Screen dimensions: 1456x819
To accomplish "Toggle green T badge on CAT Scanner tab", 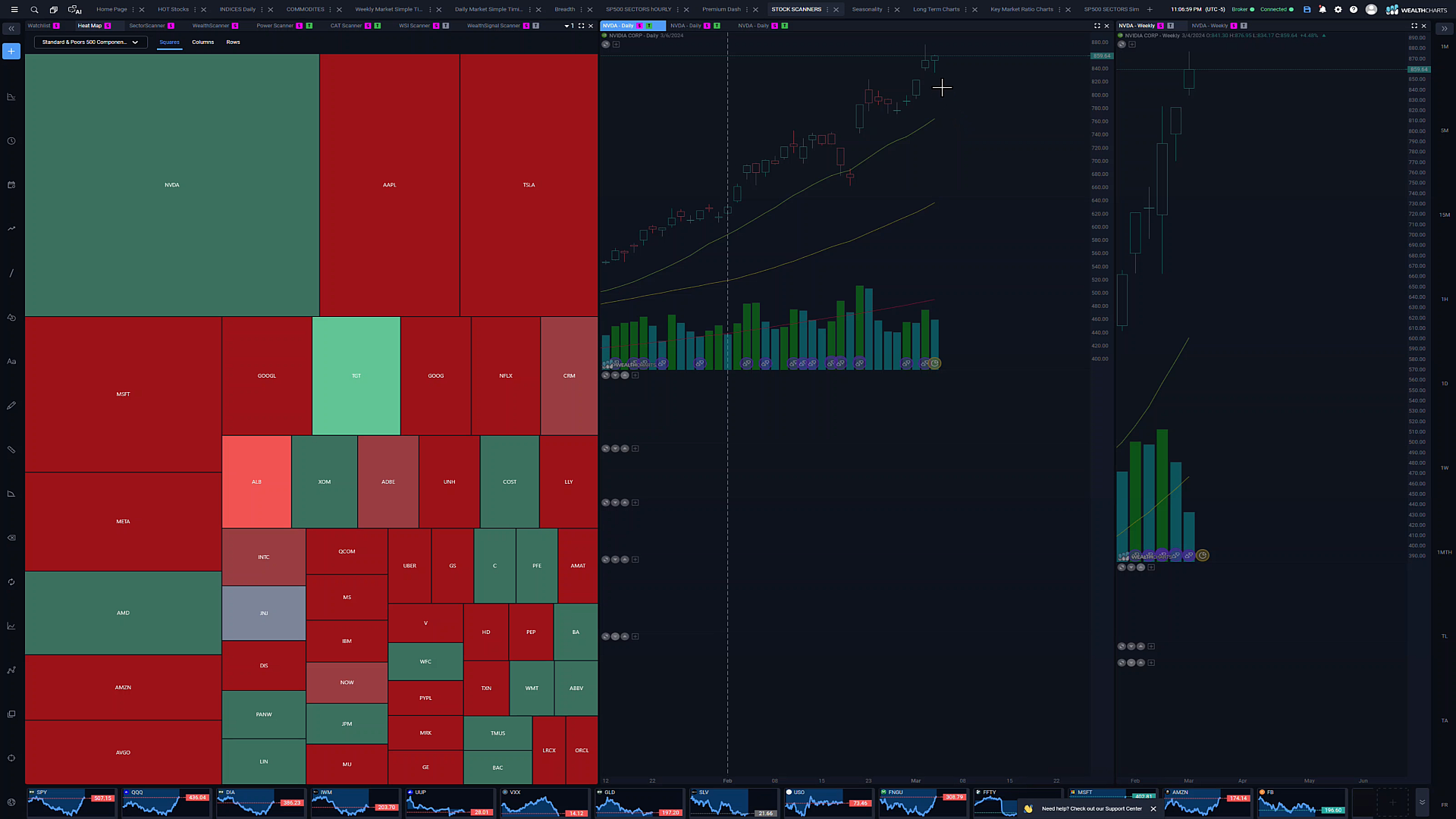I will [378, 26].
